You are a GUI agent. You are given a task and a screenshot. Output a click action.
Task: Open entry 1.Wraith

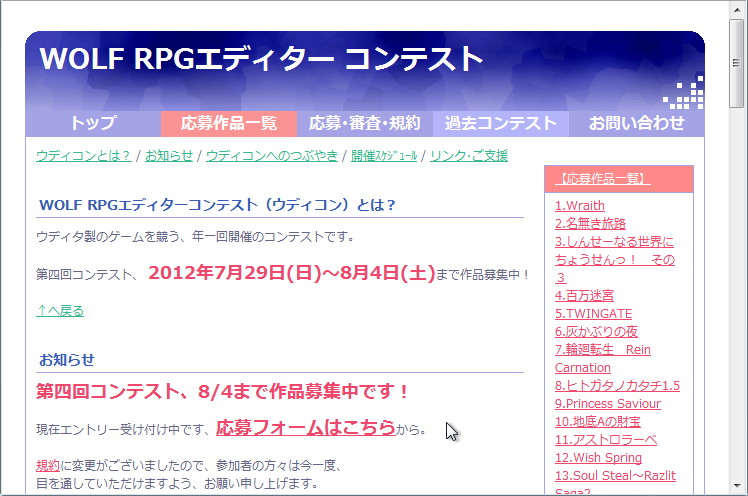pos(580,206)
